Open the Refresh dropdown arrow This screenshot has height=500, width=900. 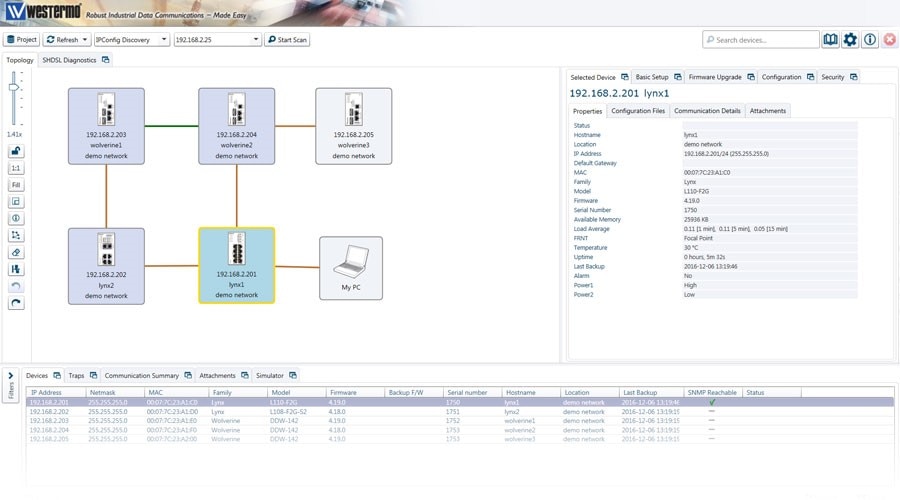coord(85,40)
